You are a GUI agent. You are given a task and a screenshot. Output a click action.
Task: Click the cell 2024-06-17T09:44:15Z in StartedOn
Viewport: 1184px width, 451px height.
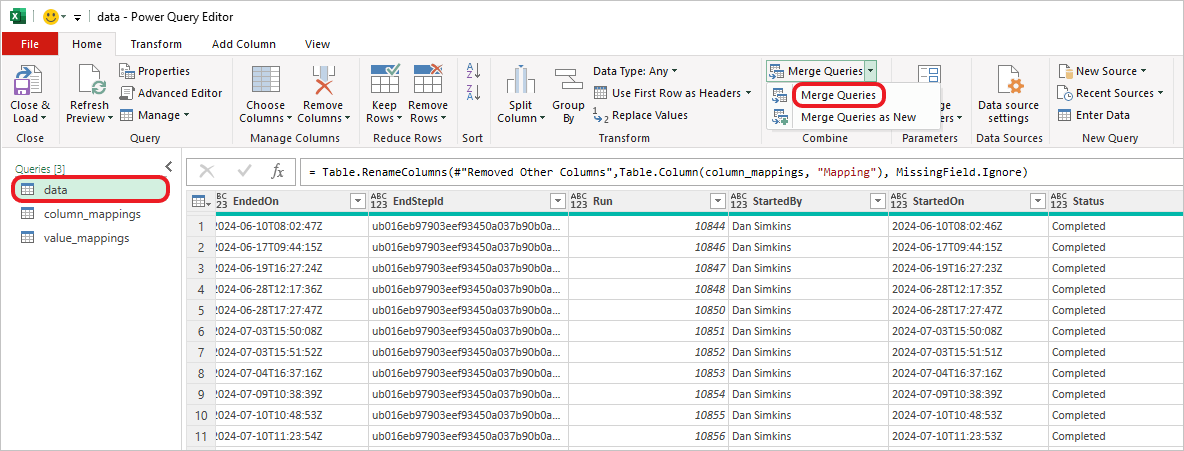[x=969, y=247]
